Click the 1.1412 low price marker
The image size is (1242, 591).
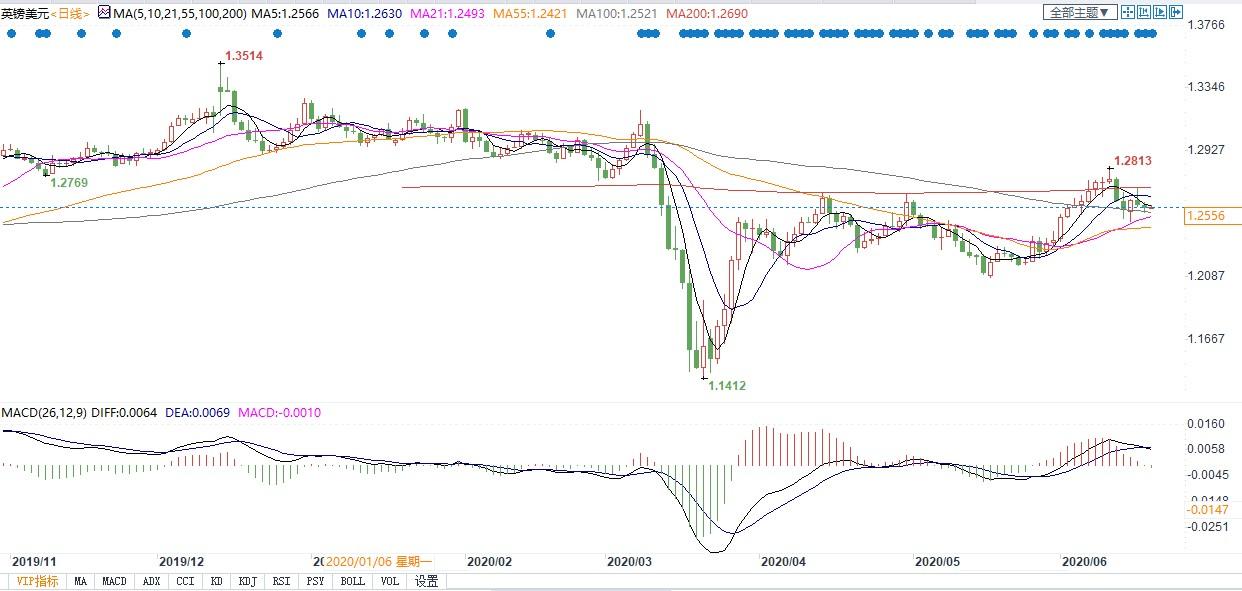coord(726,385)
